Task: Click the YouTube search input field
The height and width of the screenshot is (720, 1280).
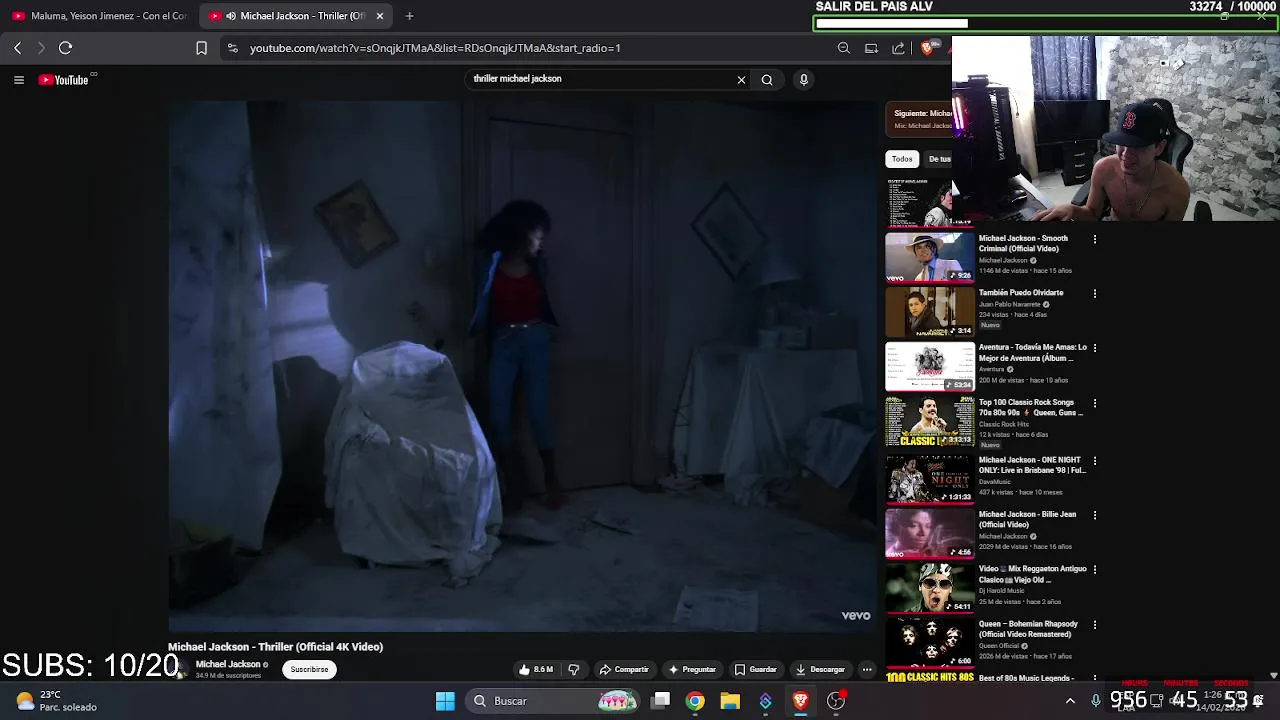Action: (x=600, y=80)
